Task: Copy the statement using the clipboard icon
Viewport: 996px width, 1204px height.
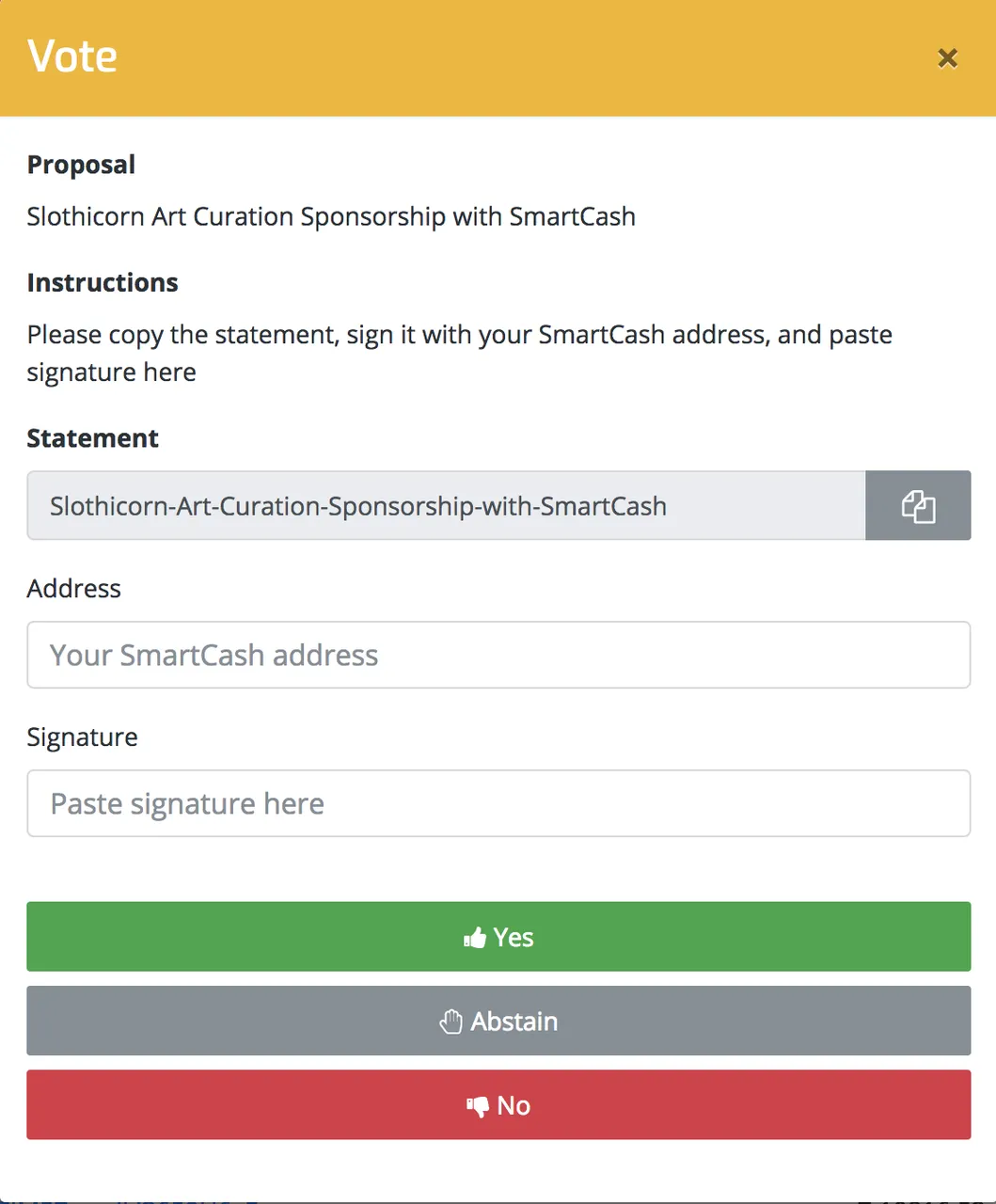Action: (918, 505)
